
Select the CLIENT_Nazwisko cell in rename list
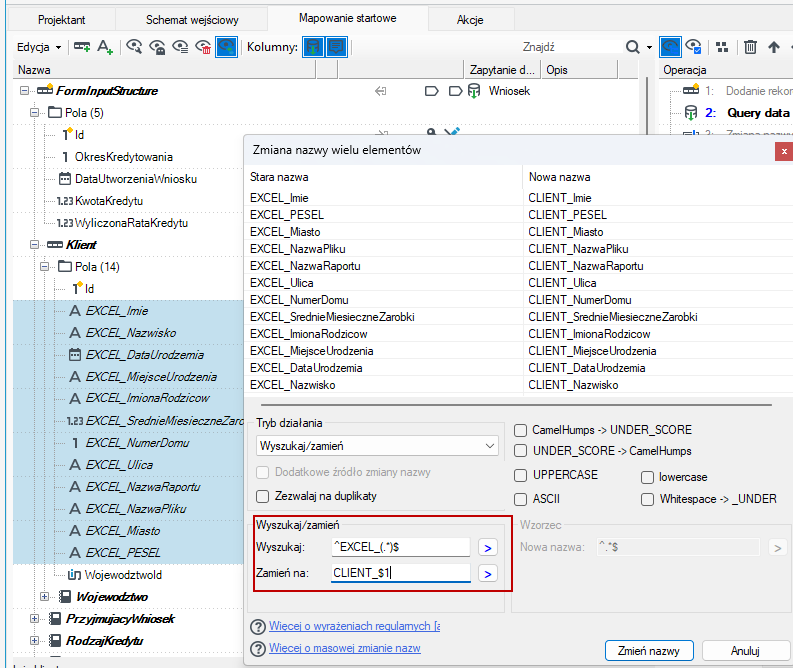point(573,385)
